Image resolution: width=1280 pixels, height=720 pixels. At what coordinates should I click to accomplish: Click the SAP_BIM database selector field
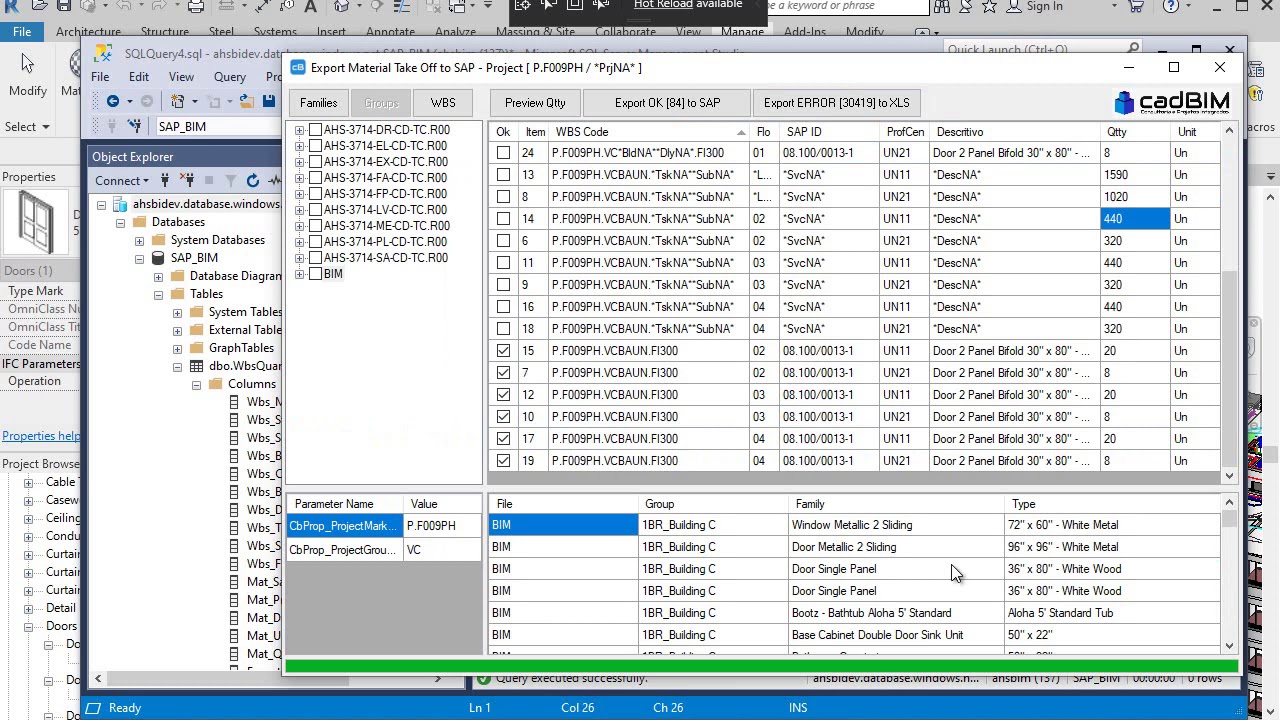pos(219,127)
